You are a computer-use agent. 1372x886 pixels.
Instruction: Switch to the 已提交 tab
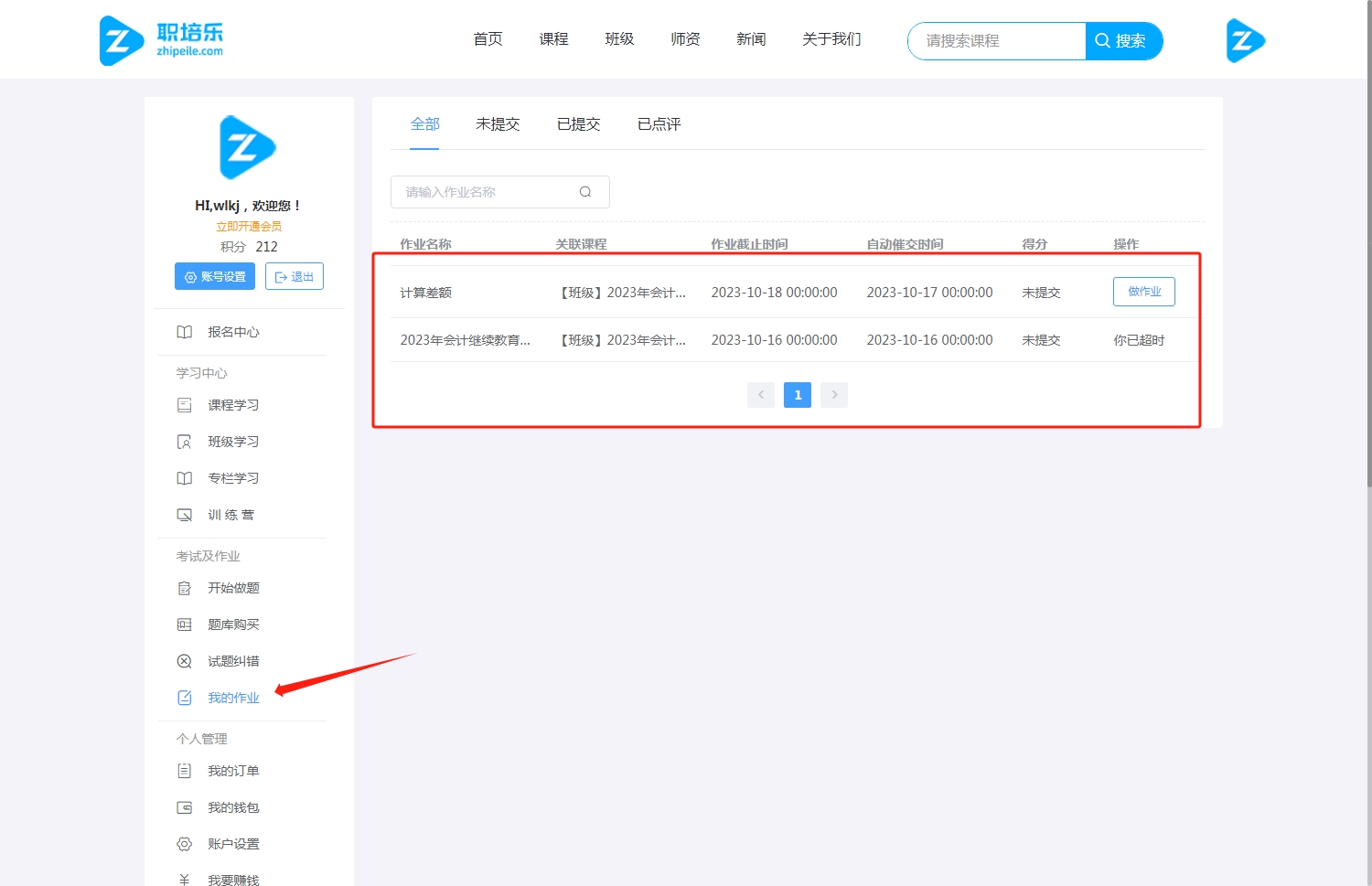(579, 124)
